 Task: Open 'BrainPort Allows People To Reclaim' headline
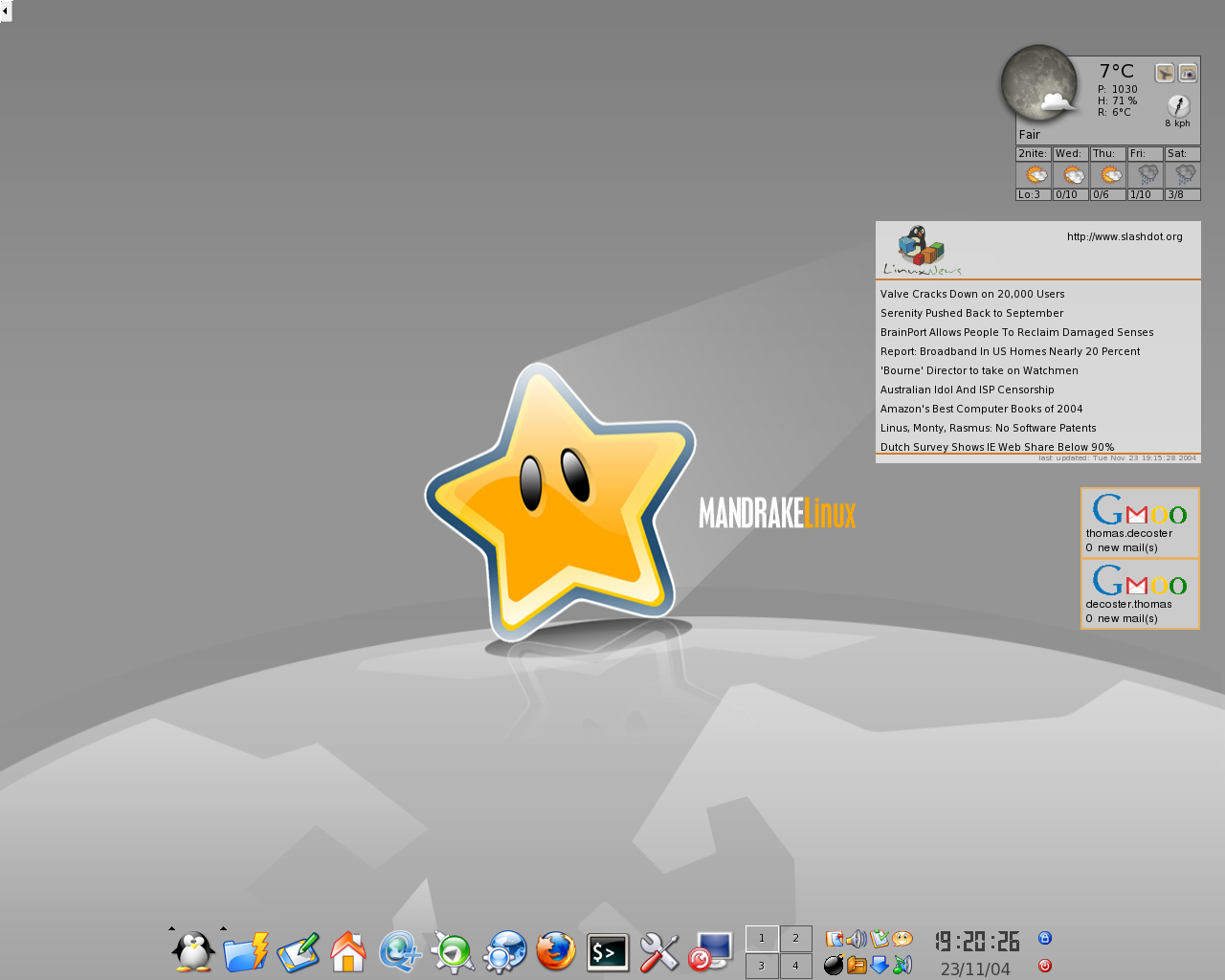(1016, 332)
